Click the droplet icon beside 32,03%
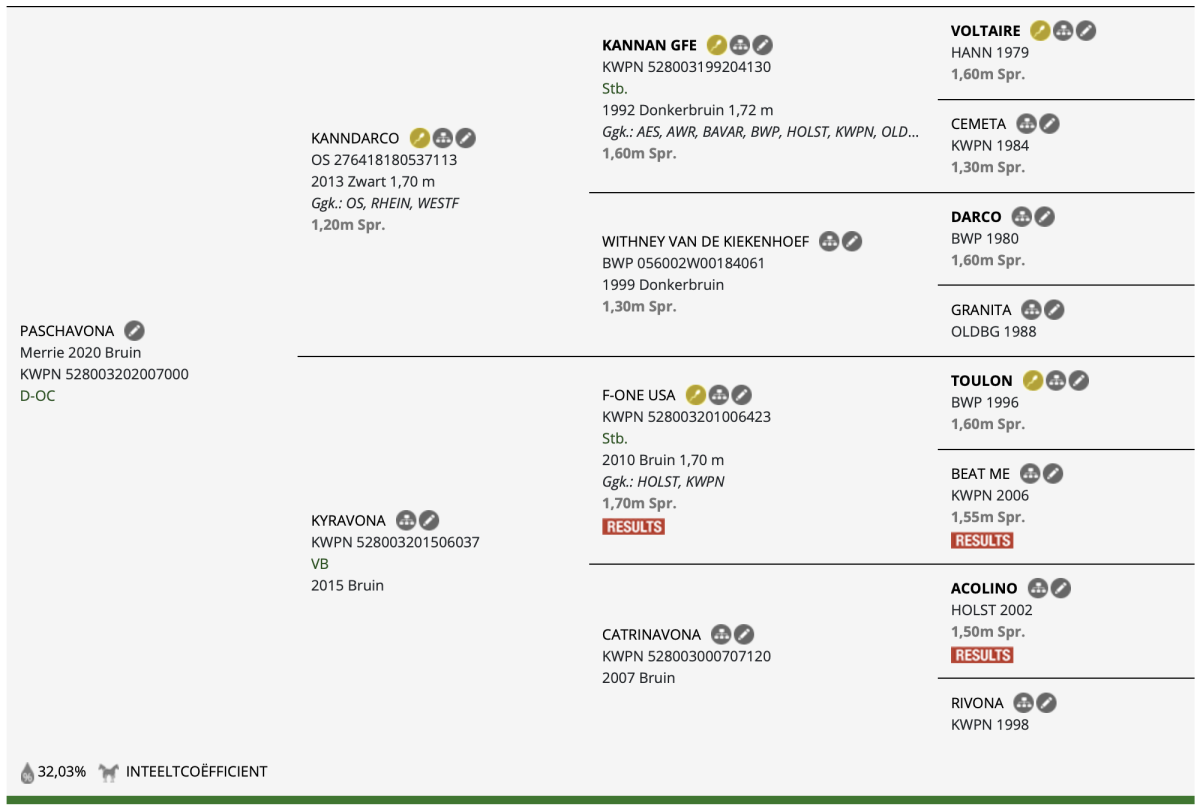1200x809 pixels. [x=27, y=772]
